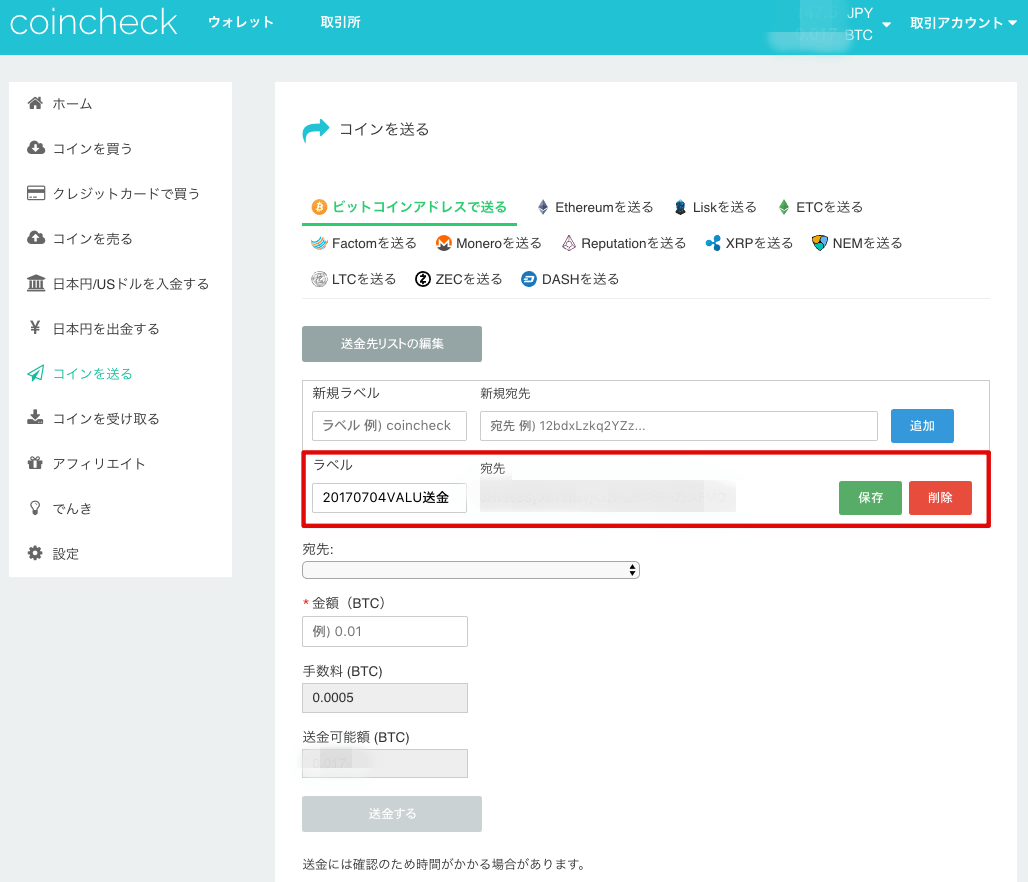
Task: Click the Reputation (Augur) icon
Action: point(569,243)
